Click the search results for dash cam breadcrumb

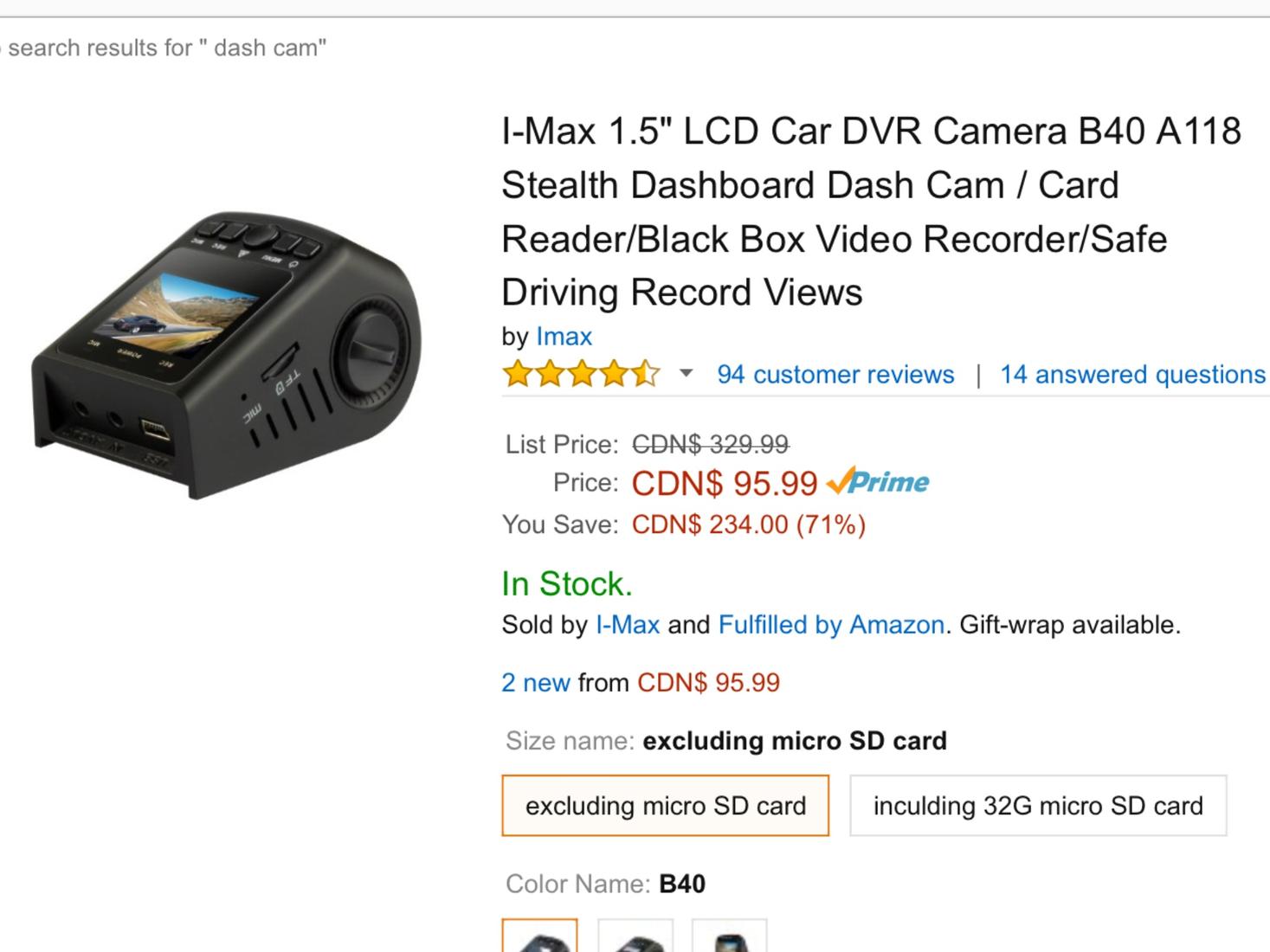(x=164, y=48)
